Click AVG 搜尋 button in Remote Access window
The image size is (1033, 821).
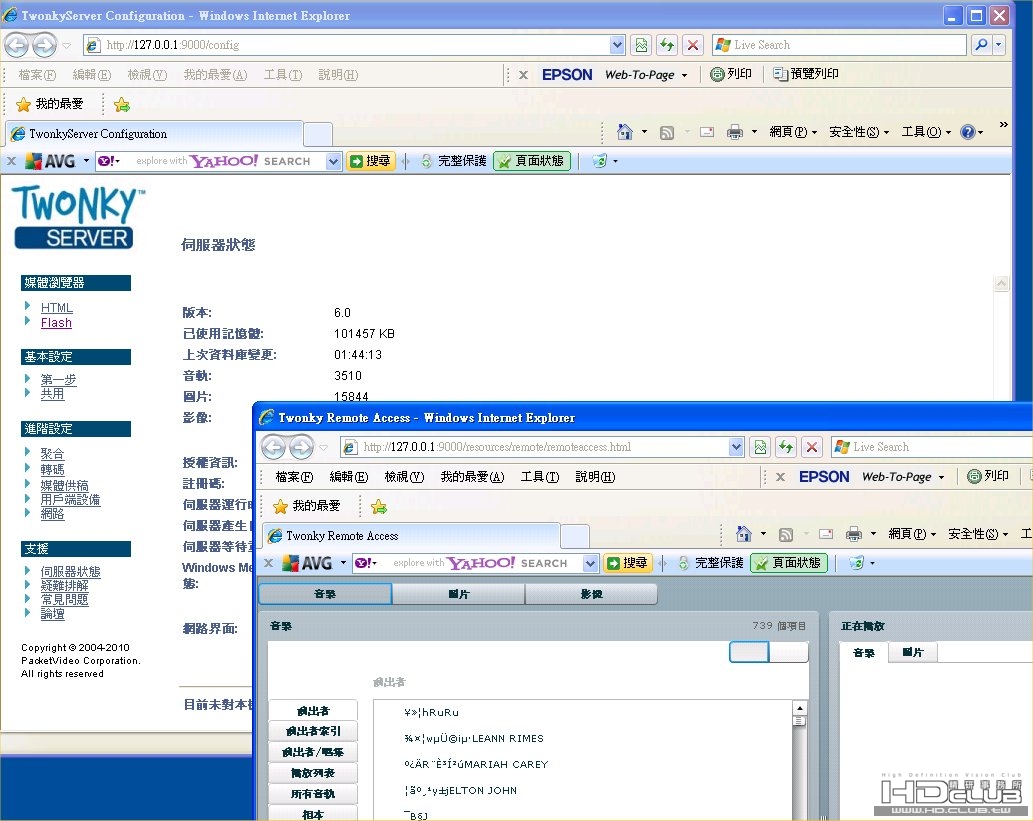(628, 563)
